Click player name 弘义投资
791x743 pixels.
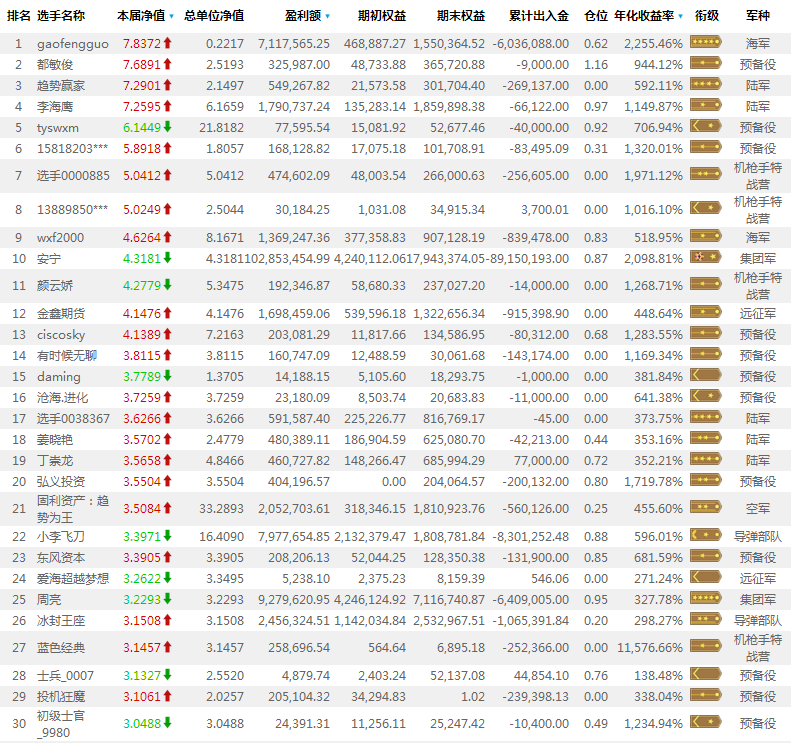61,482
